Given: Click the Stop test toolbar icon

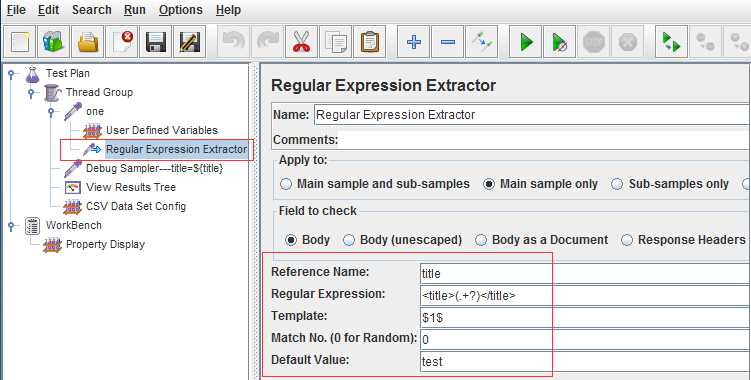Looking at the screenshot, I should click(x=594, y=42).
